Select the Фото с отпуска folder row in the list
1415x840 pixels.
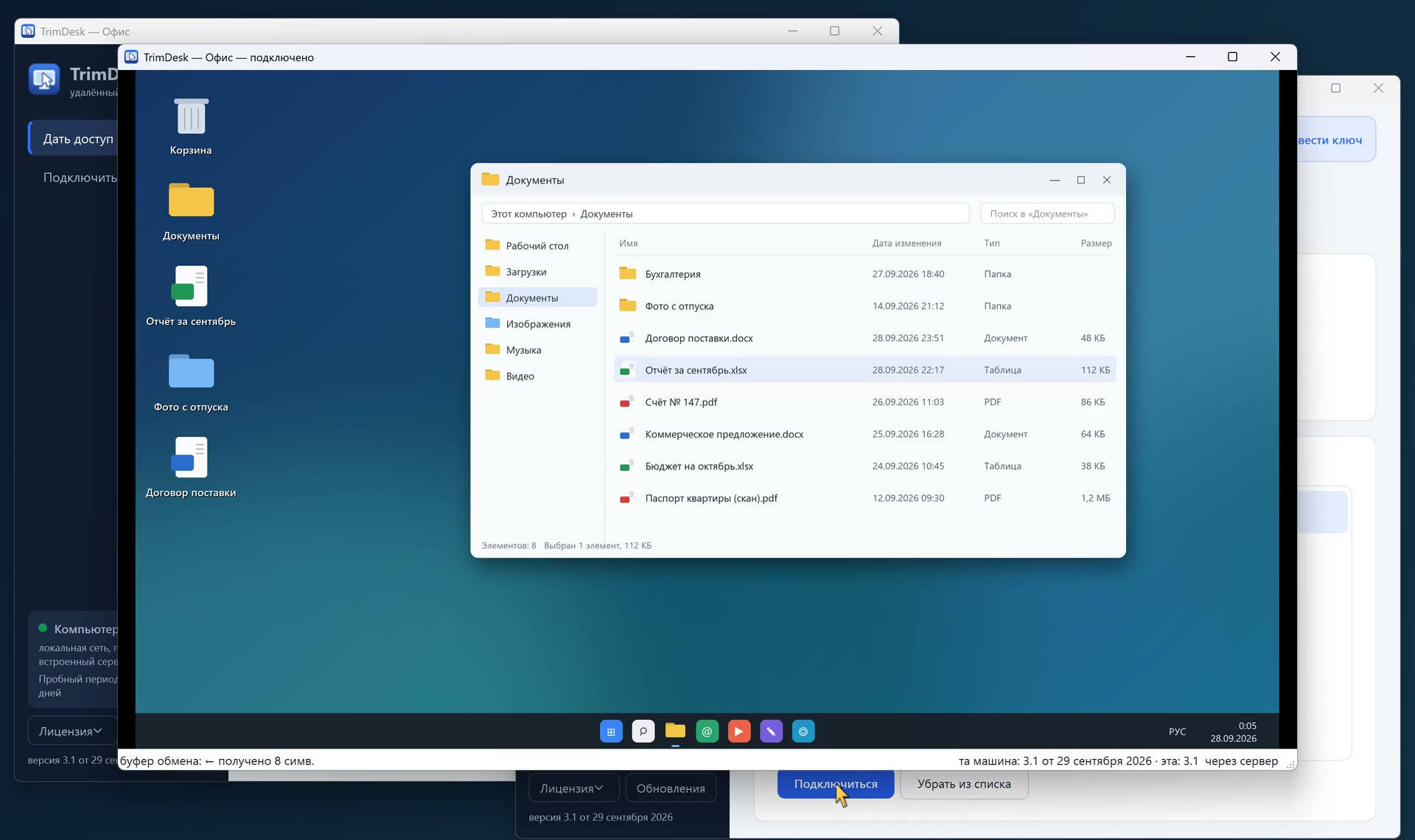(x=864, y=306)
